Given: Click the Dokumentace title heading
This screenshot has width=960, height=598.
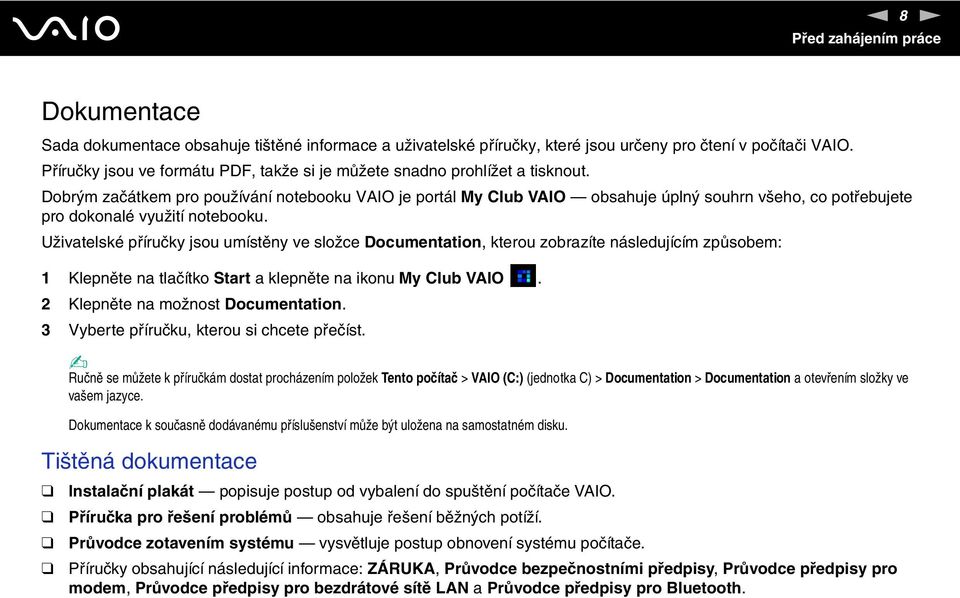Looking at the screenshot, I should click(121, 111).
